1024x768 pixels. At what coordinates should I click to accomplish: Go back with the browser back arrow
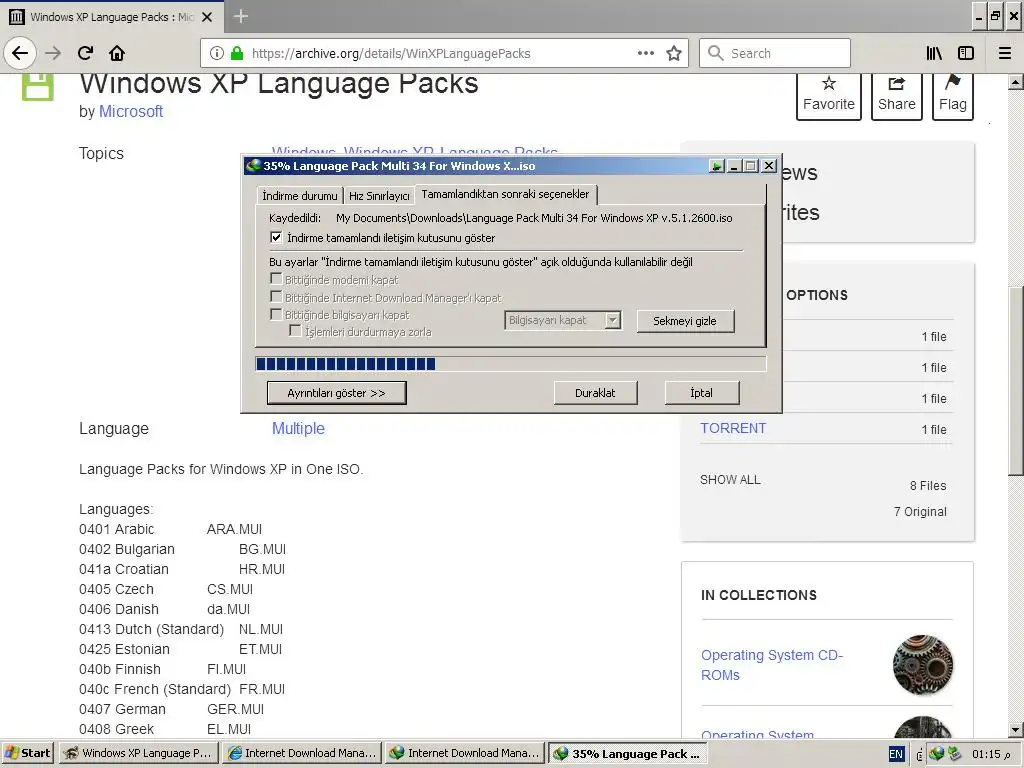coord(20,53)
